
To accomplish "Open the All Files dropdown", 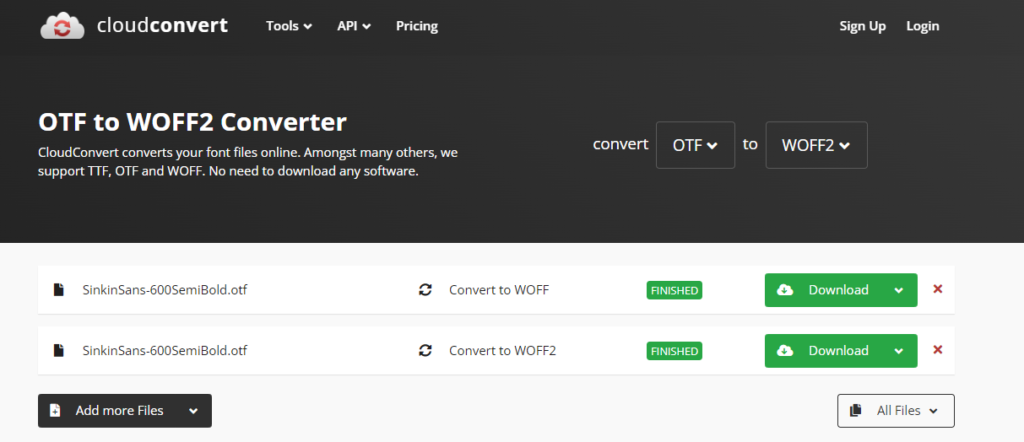I will [x=896, y=411].
